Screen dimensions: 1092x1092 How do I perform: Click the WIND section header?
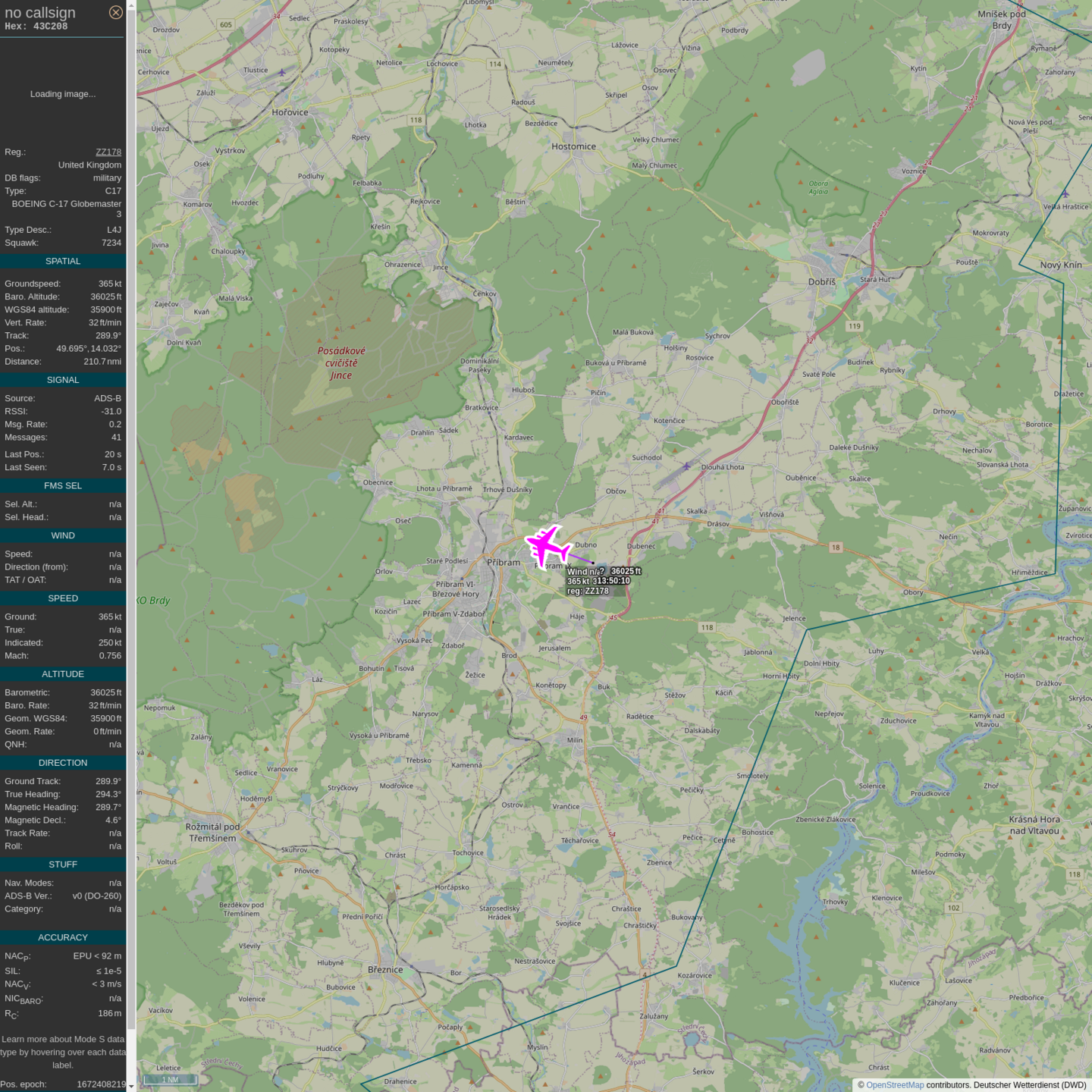coord(63,535)
